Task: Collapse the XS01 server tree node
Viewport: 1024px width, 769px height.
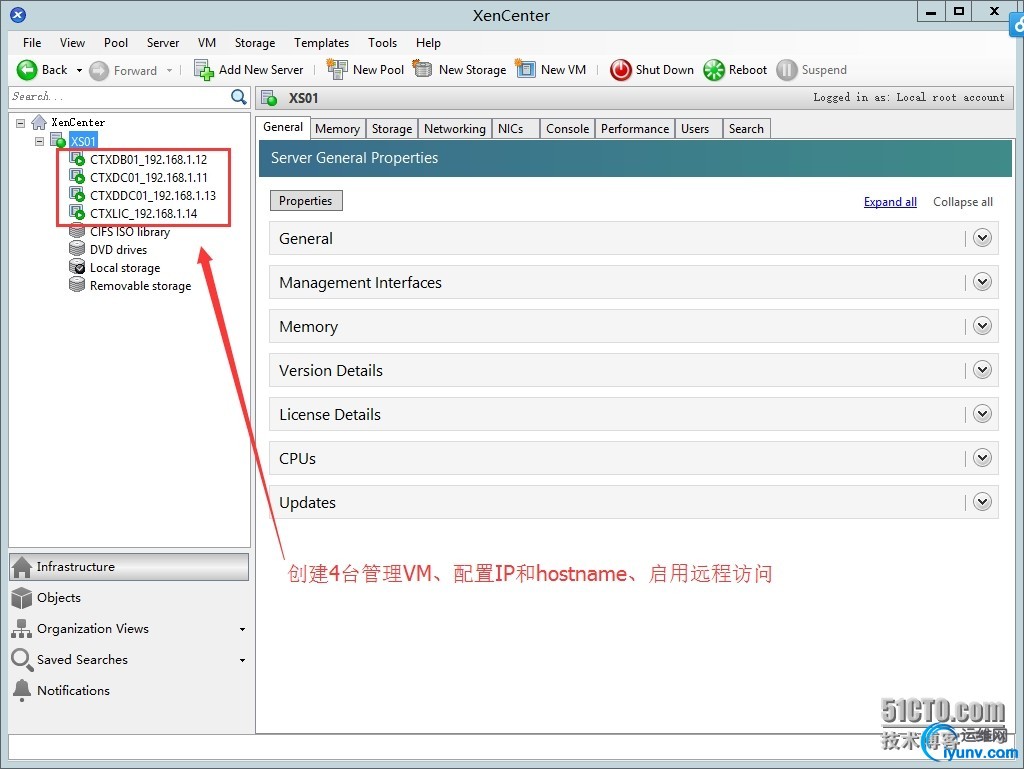Action: (x=40, y=141)
